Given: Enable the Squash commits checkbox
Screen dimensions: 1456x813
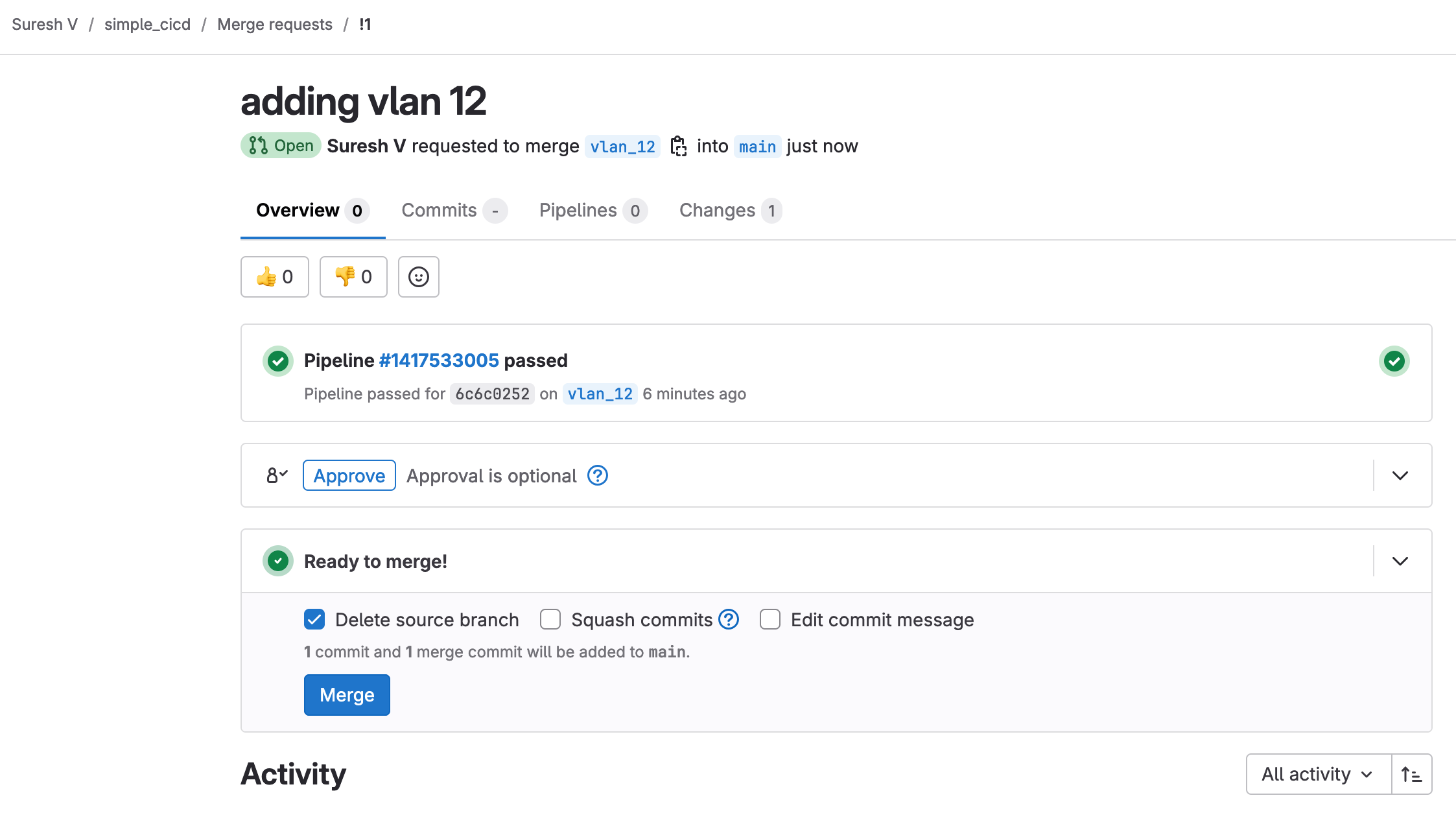Looking at the screenshot, I should click(x=550, y=620).
